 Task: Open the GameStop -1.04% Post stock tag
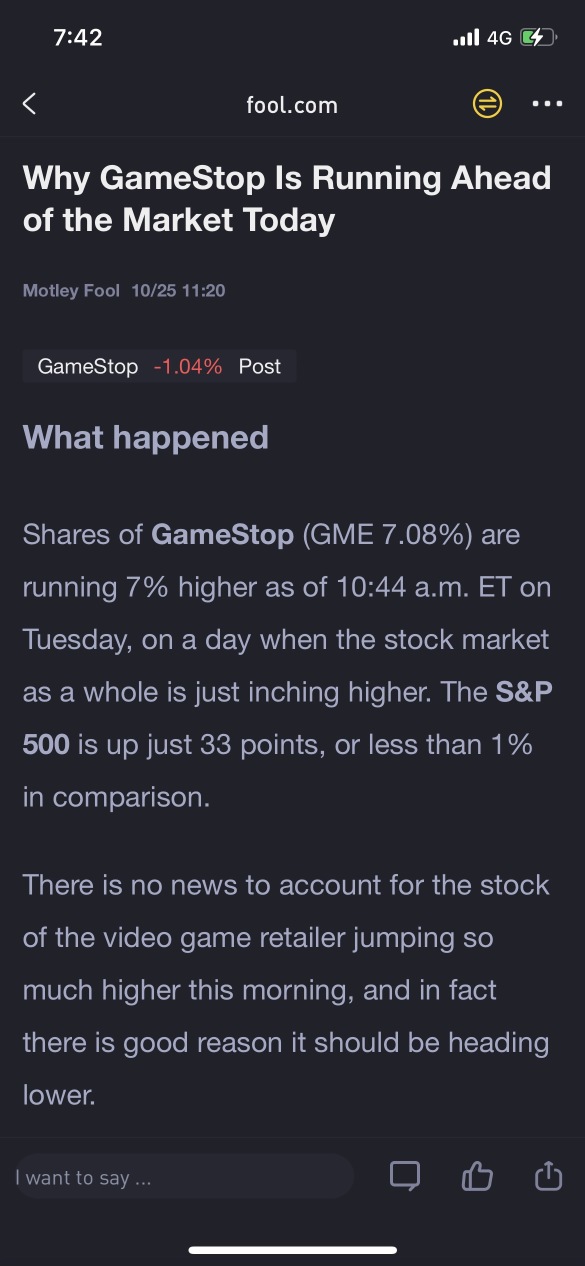[x=159, y=367]
